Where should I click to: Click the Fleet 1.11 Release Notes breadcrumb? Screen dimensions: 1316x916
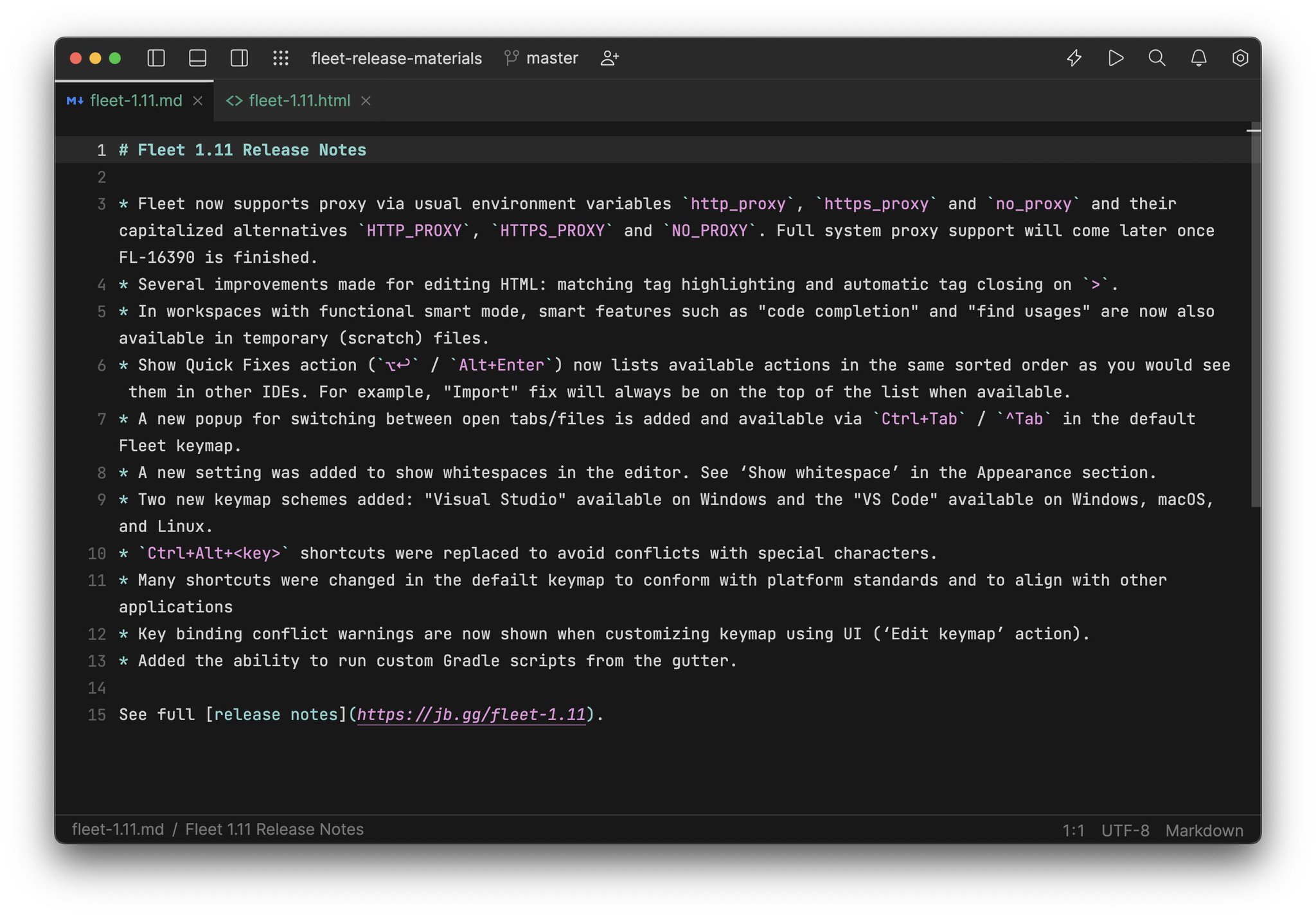point(275,829)
